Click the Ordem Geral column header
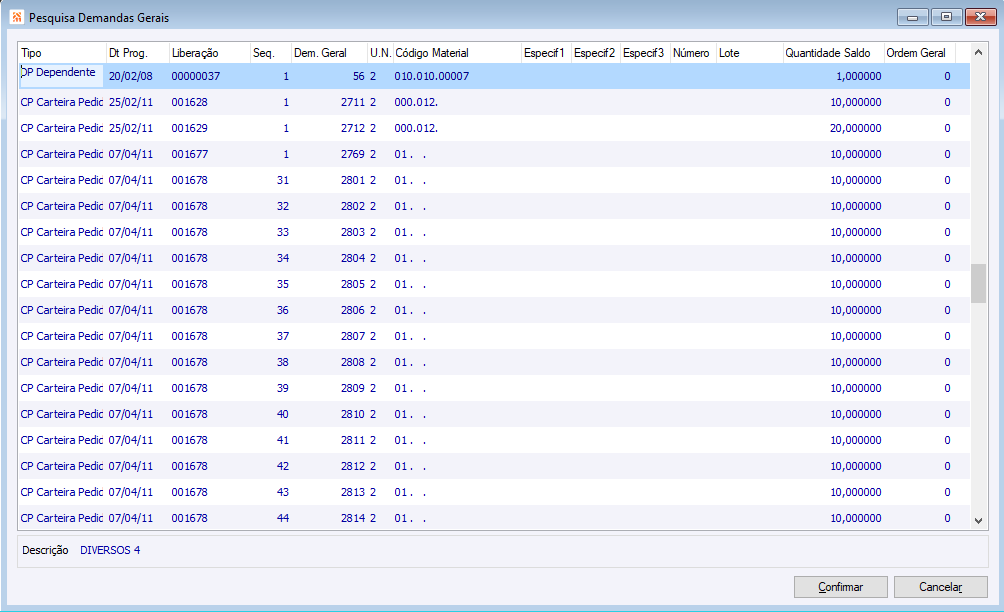 click(x=919, y=53)
